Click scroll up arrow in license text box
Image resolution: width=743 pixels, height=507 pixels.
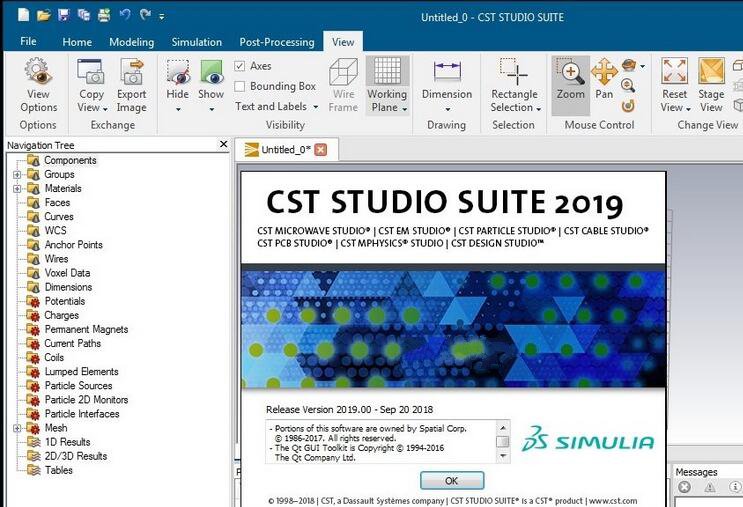click(x=503, y=427)
